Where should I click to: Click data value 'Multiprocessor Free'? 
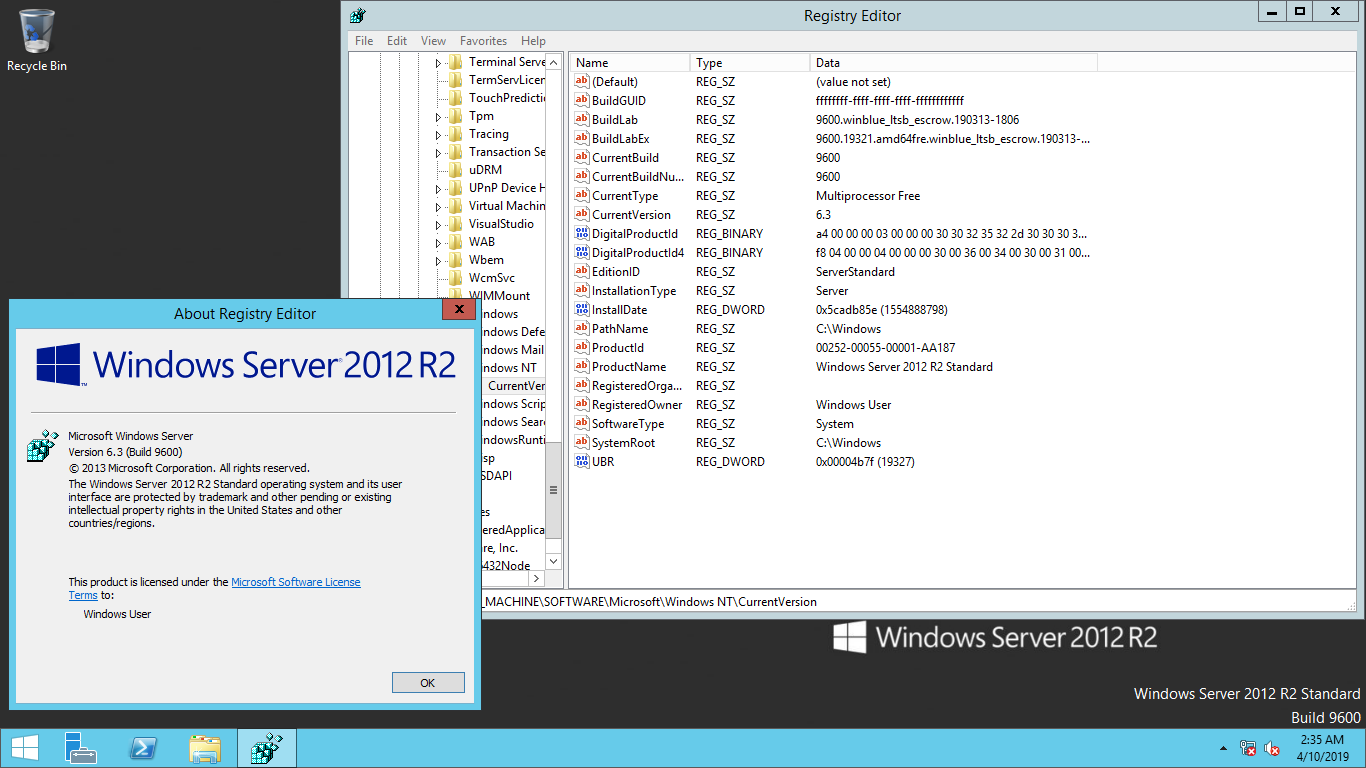click(868, 196)
